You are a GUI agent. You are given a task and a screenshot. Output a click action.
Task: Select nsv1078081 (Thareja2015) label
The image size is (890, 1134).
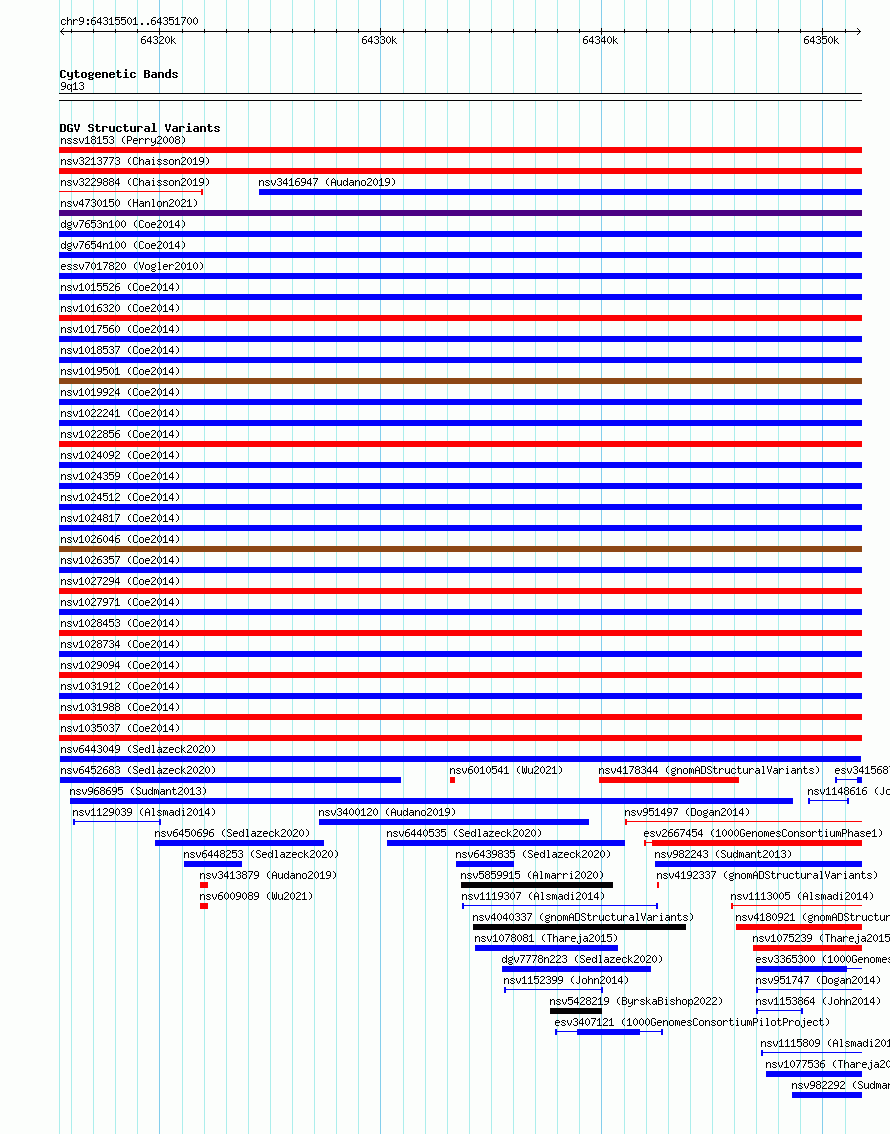[x=547, y=937]
